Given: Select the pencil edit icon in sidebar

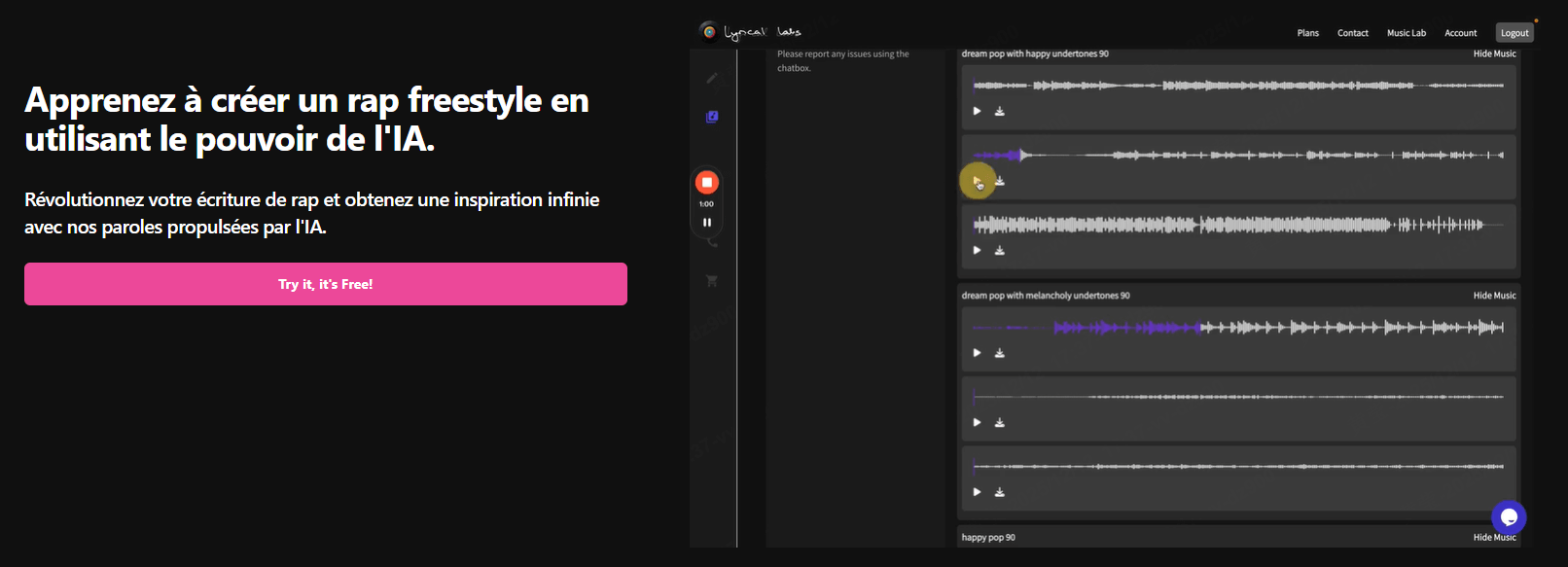Looking at the screenshot, I should (x=712, y=78).
